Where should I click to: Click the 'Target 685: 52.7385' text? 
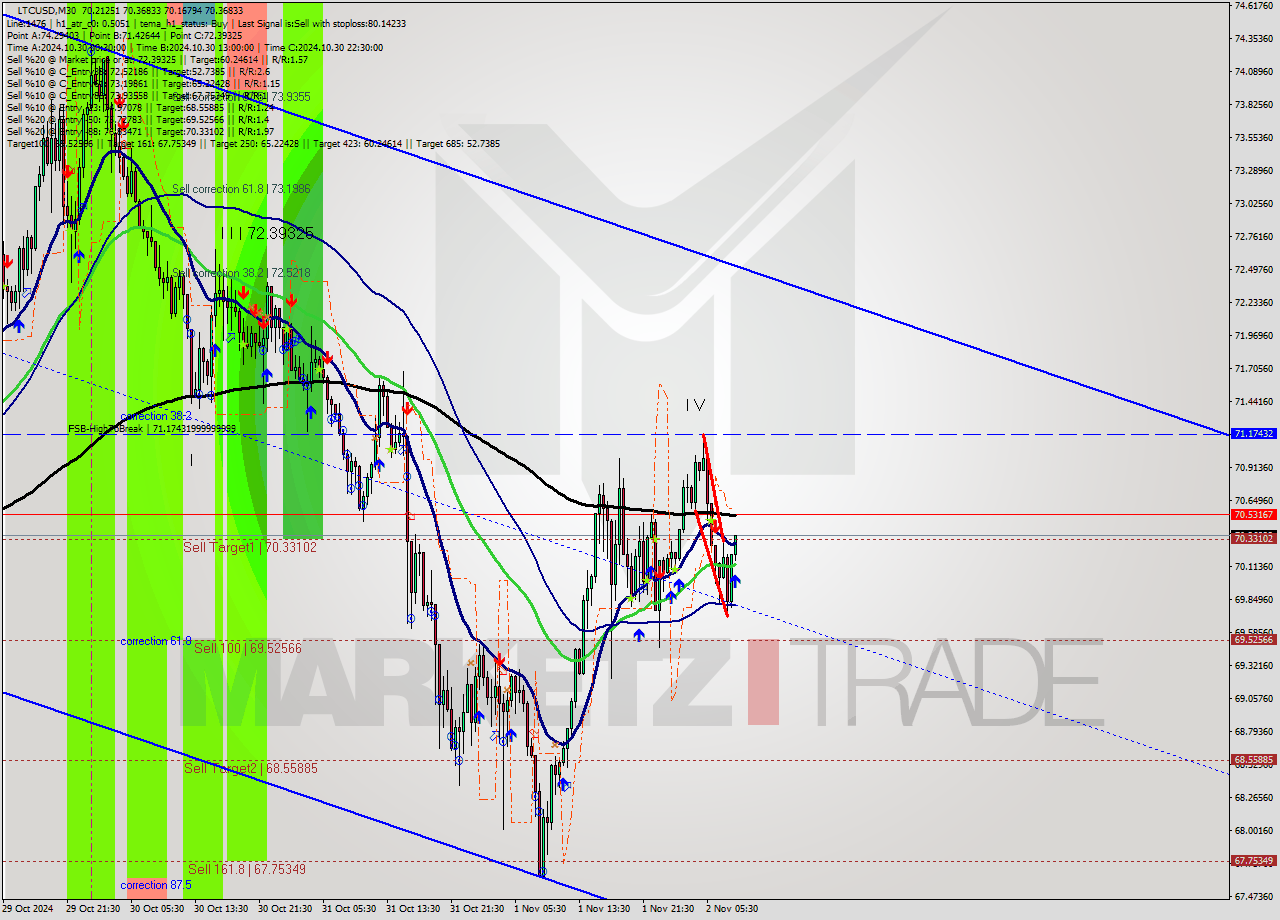(x=458, y=144)
